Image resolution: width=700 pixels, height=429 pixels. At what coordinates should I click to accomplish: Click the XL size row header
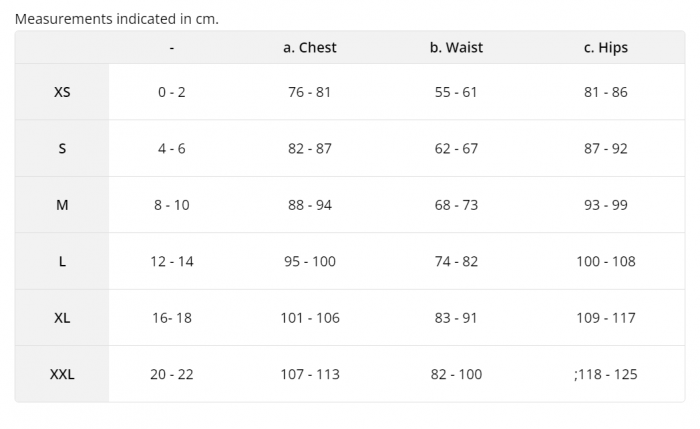point(62,318)
